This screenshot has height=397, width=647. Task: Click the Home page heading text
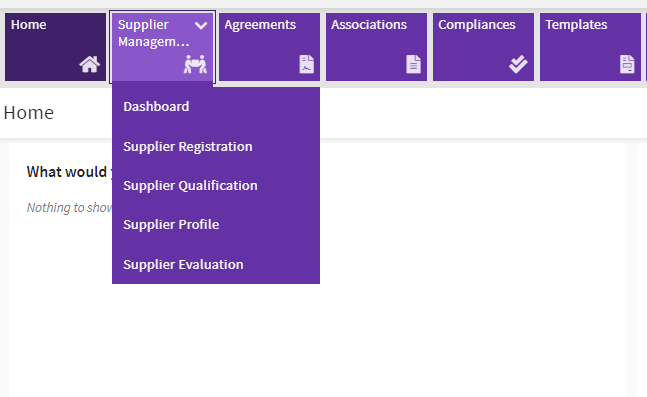pyautogui.click(x=28, y=113)
